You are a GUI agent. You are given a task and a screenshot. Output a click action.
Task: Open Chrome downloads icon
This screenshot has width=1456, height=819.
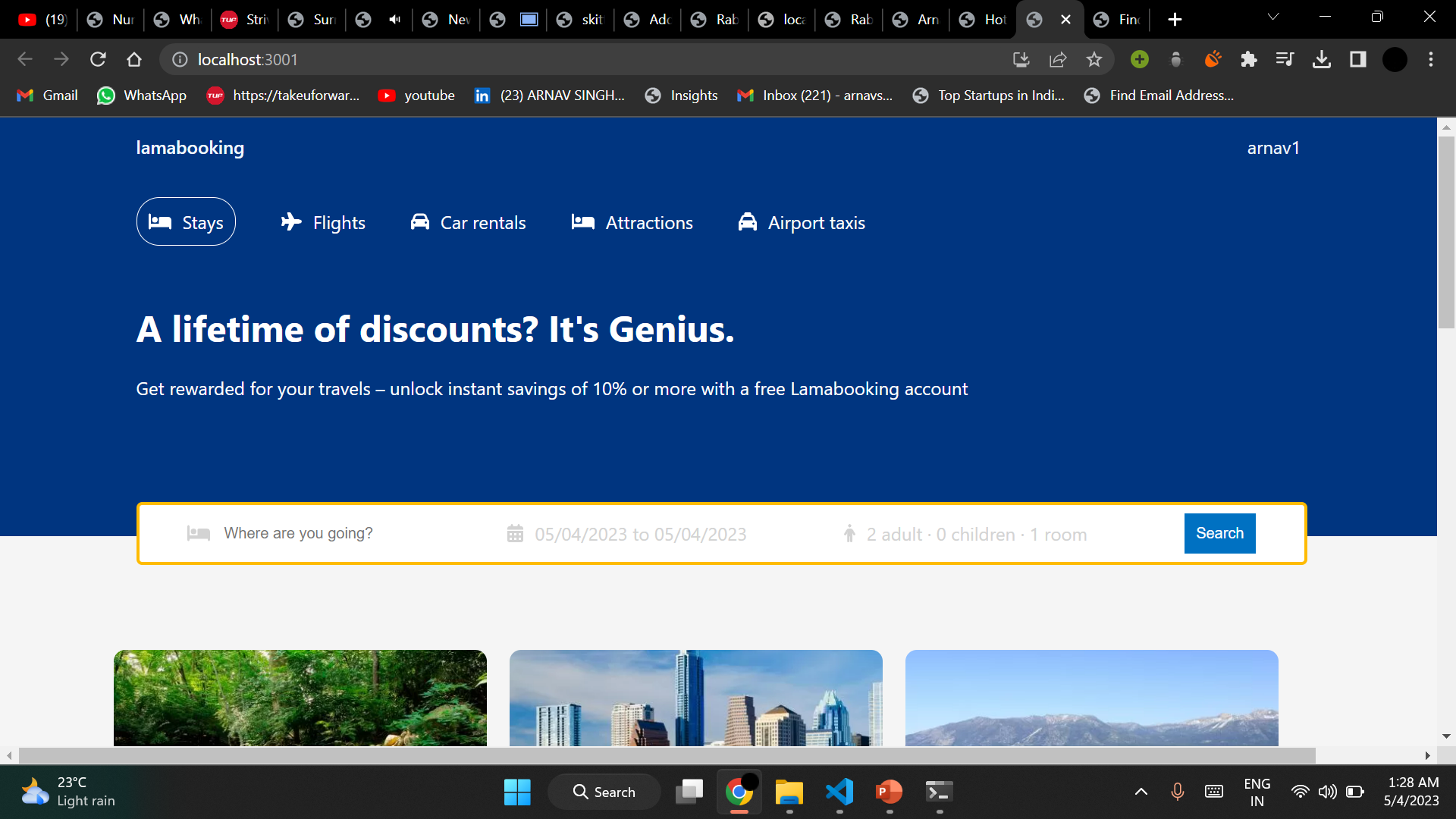[1321, 59]
